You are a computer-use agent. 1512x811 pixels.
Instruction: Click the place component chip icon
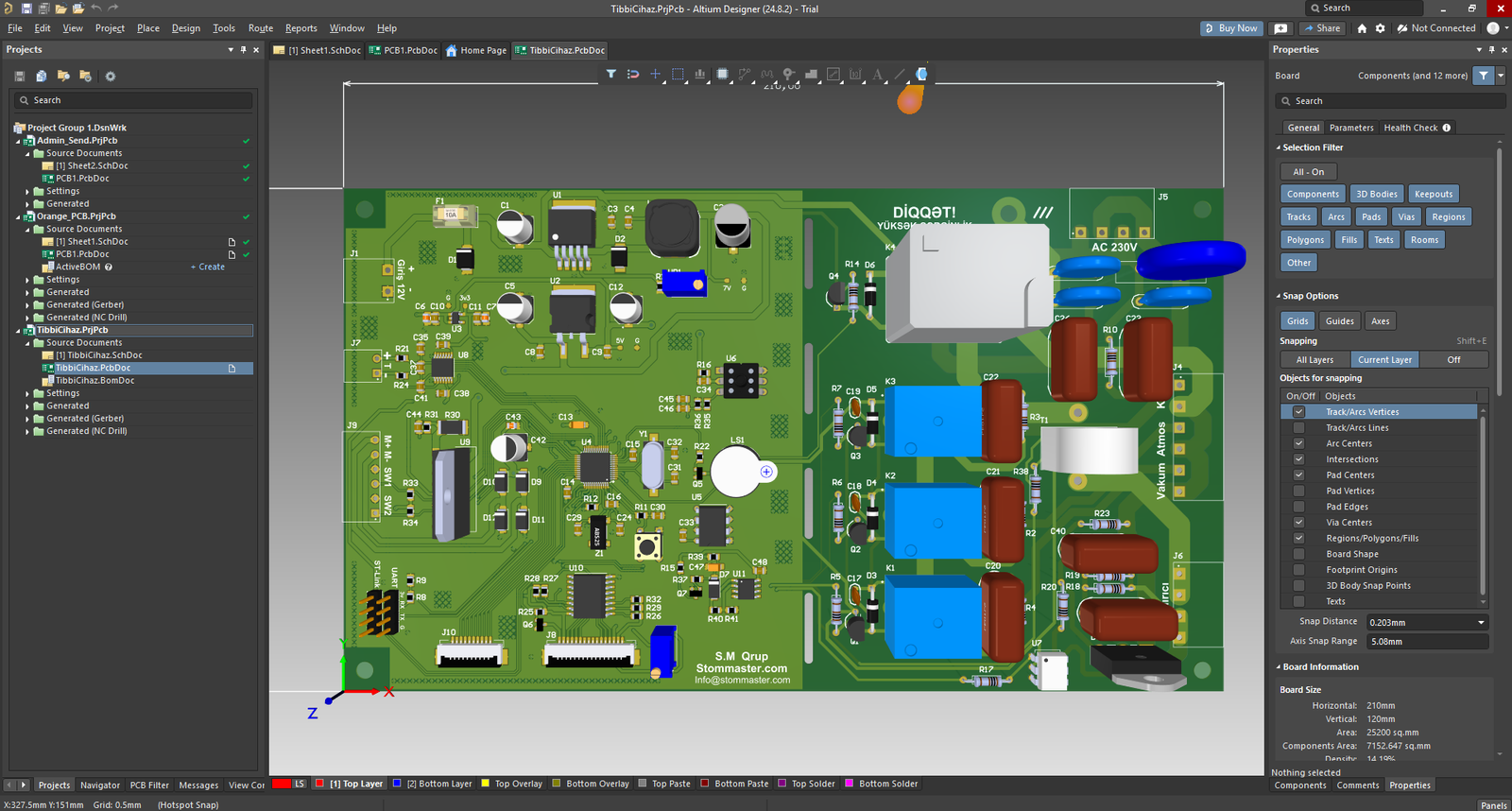(x=722, y=74)
